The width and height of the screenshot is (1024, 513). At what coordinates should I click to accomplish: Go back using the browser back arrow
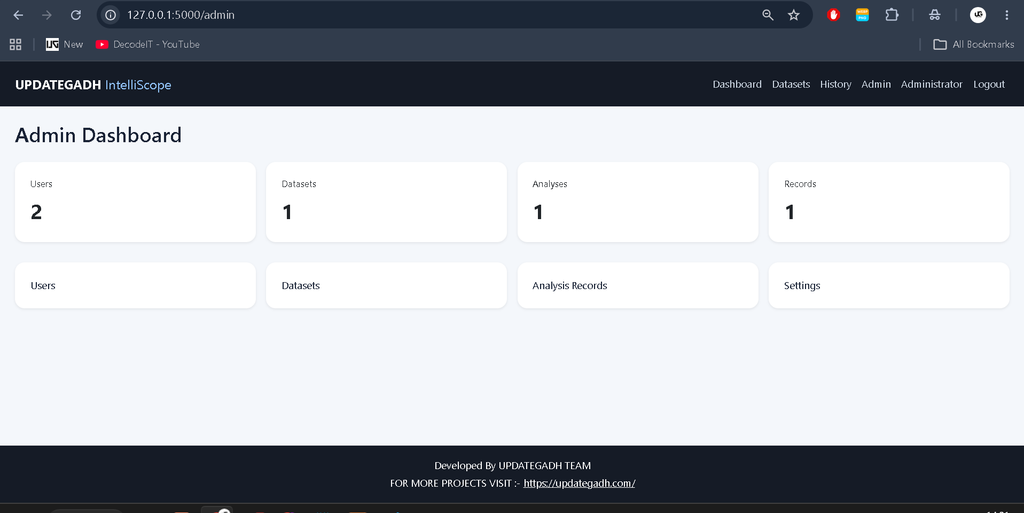pos(18,14)
